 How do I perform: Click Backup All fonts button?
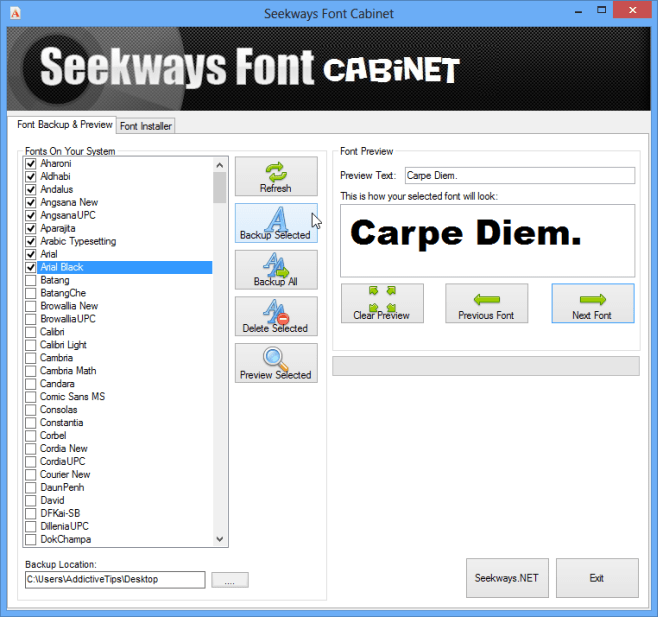(x=276, y=270)
